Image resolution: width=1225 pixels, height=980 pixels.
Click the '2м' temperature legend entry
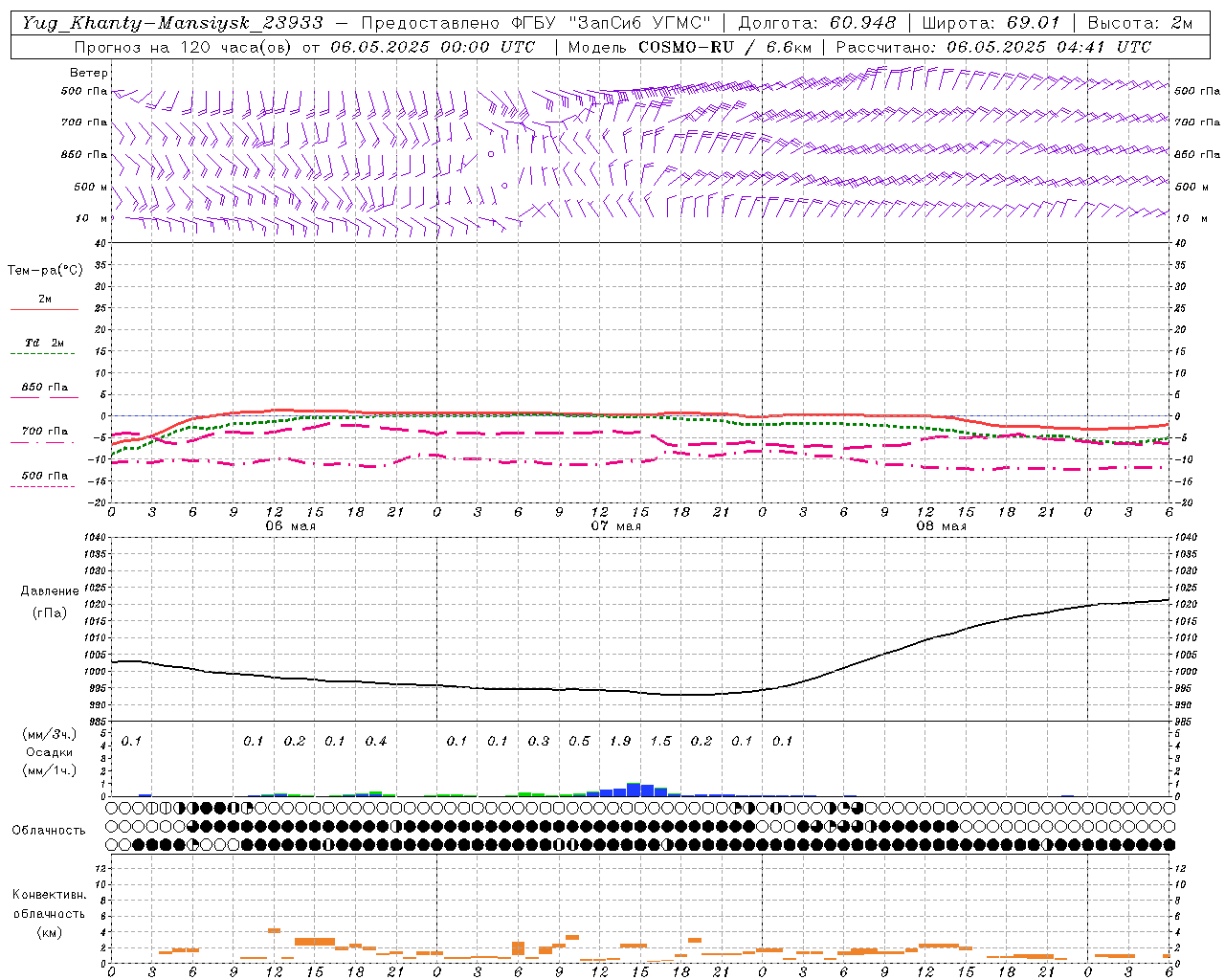pos(45,300)
